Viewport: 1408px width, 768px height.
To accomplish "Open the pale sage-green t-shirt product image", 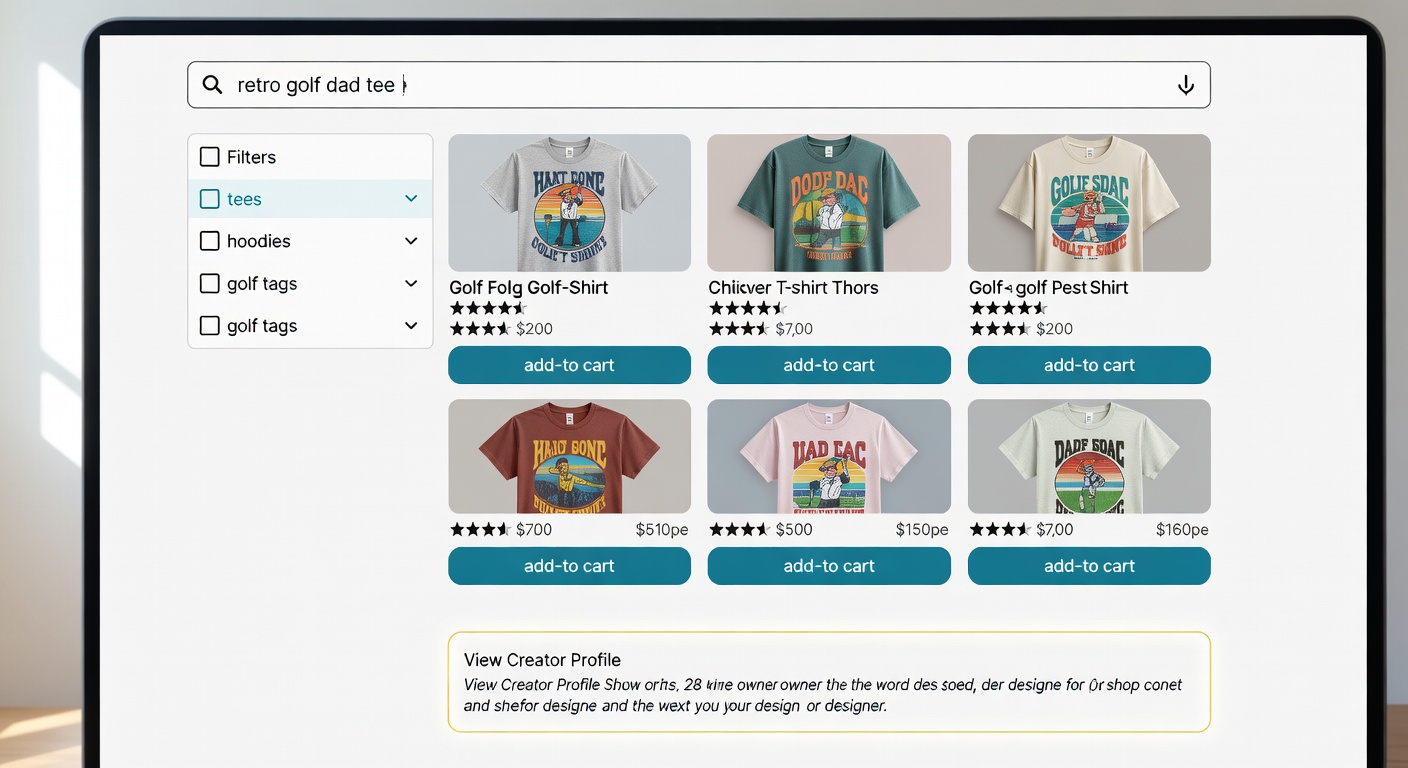I will pyautogui.click(x=1089, y=456).
